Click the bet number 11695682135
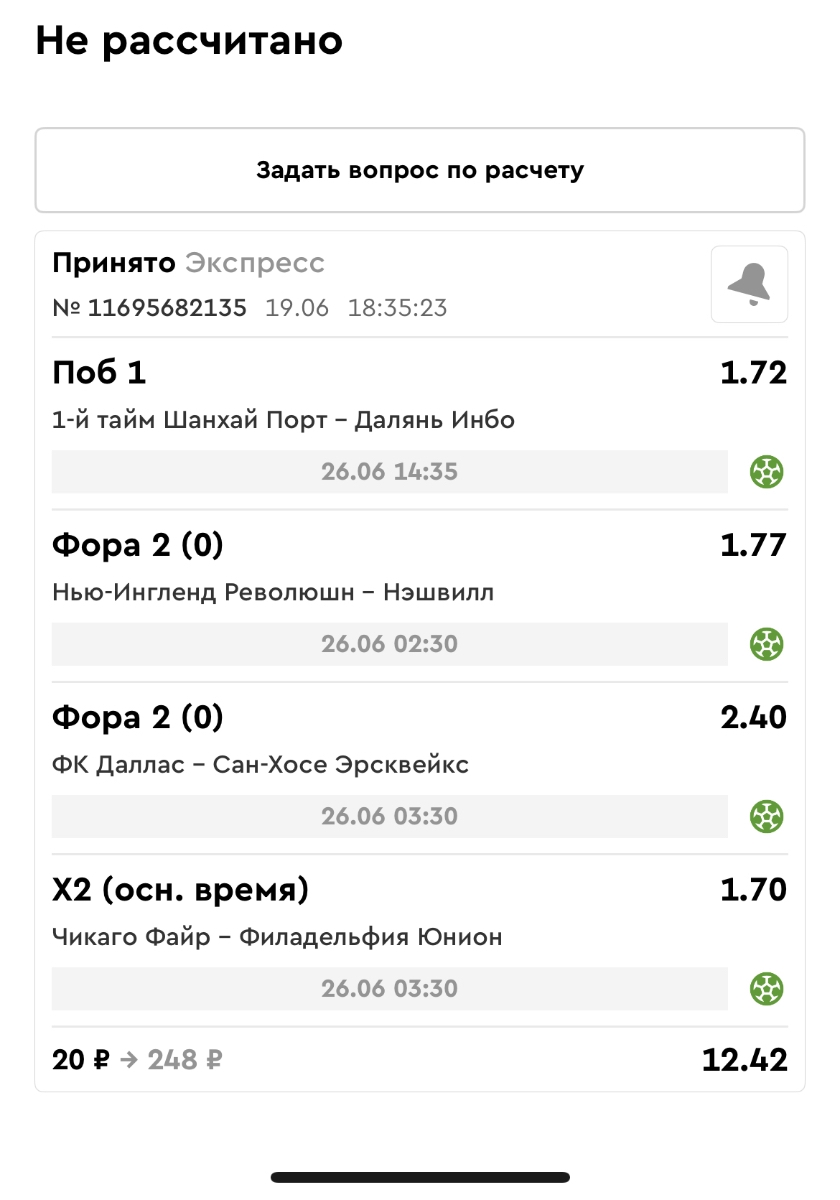This screenshot has height=1200, width=840. (x=166, y=308)
